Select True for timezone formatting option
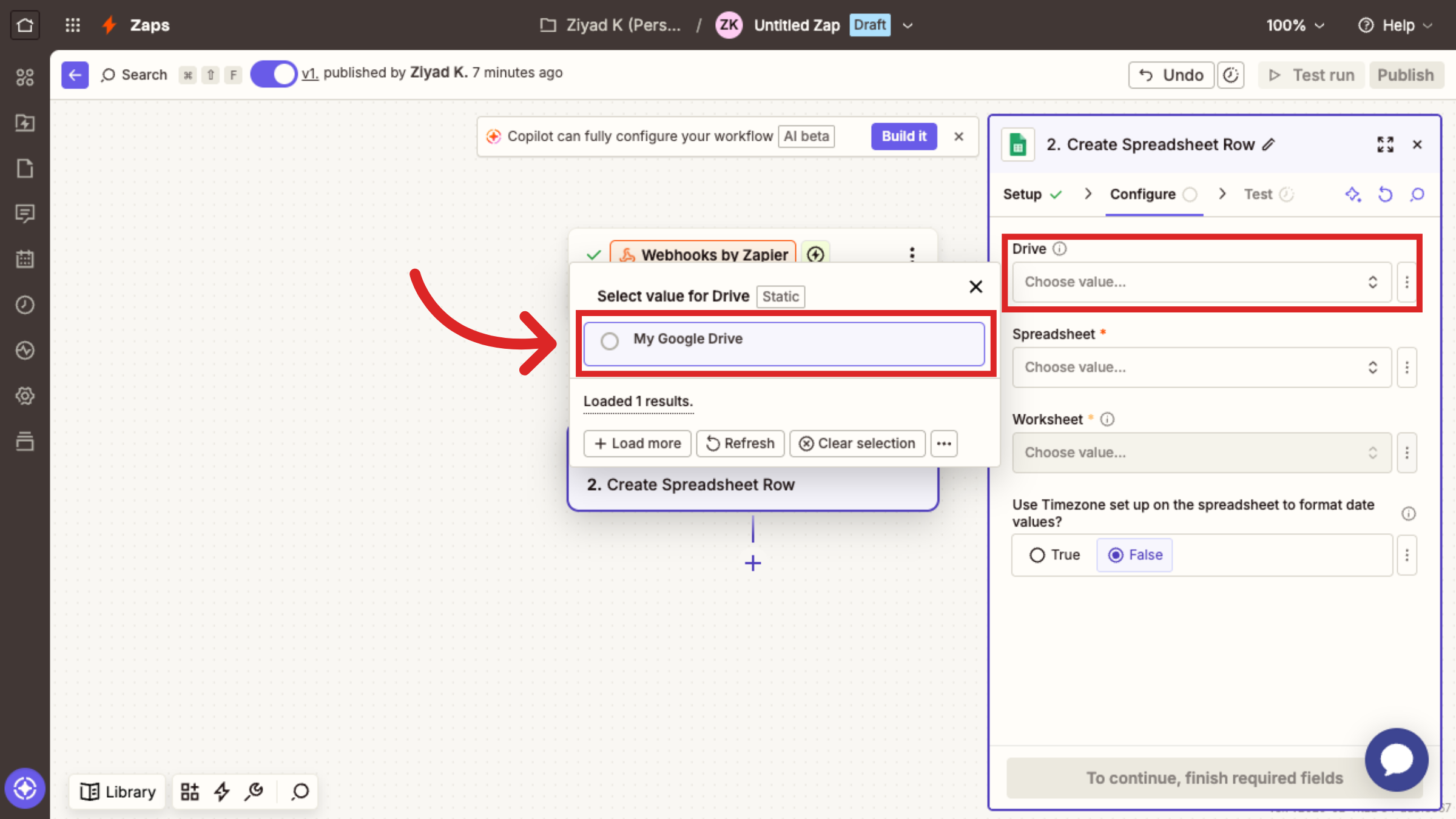 coord(1036,554)
